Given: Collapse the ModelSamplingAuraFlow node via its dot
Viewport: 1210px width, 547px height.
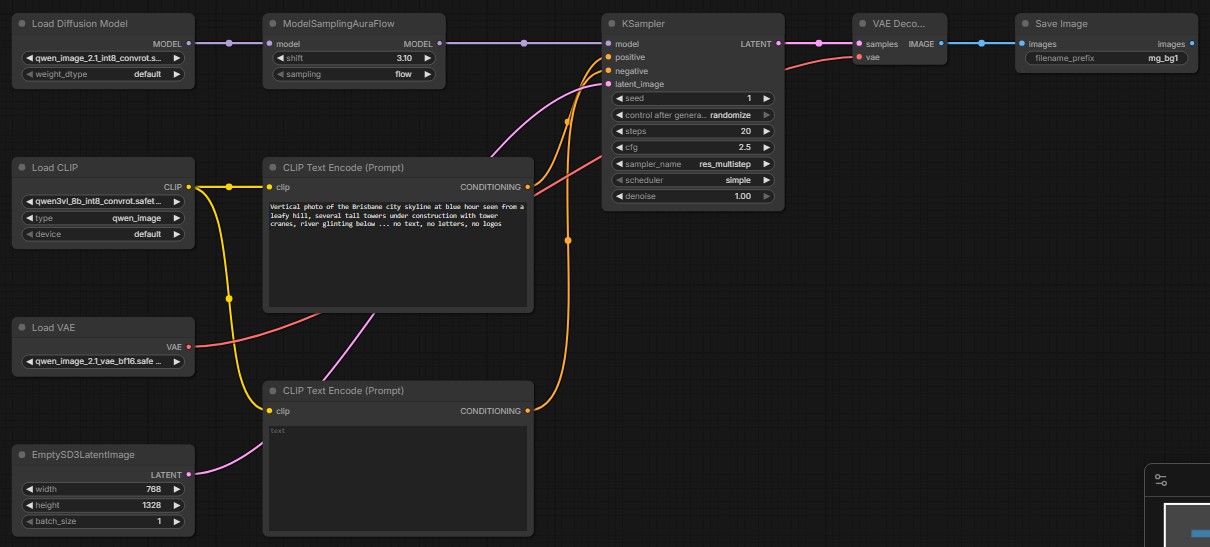Looking at the screenshot, I should (x=273, y=24).
